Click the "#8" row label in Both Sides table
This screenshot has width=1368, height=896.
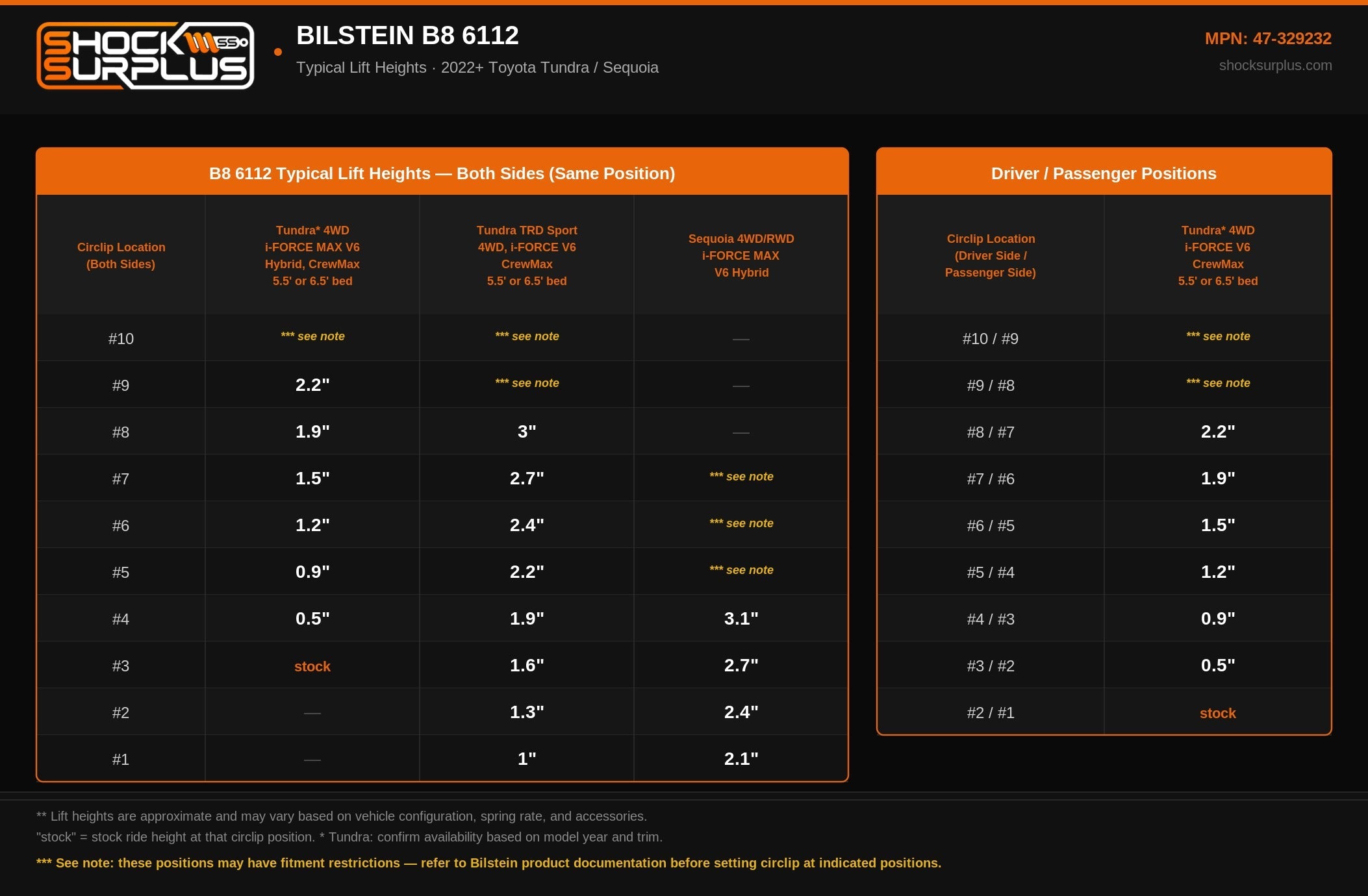121,432
